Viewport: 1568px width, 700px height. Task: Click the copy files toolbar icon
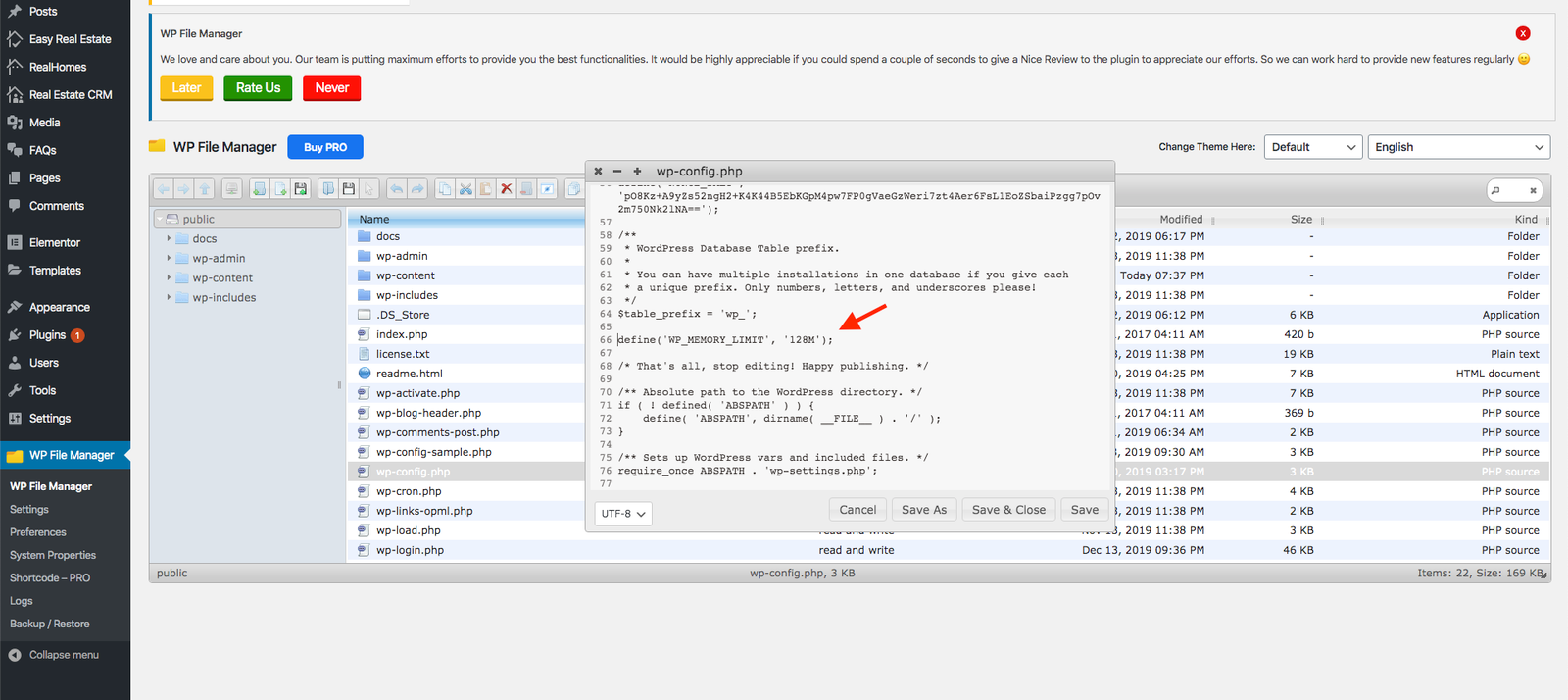coord(445,188)
